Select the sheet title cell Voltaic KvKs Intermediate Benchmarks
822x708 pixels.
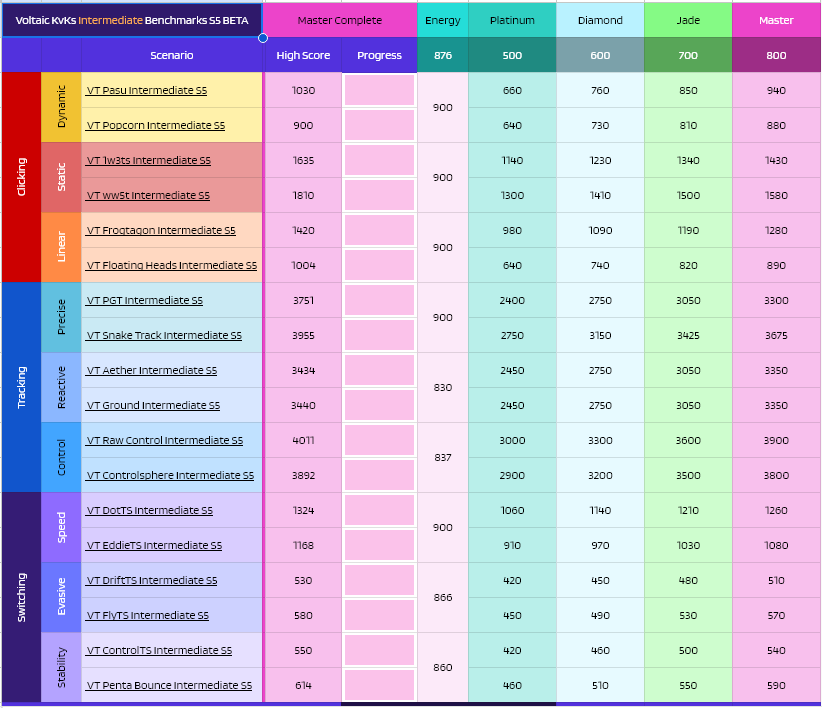tap(132, 20)
